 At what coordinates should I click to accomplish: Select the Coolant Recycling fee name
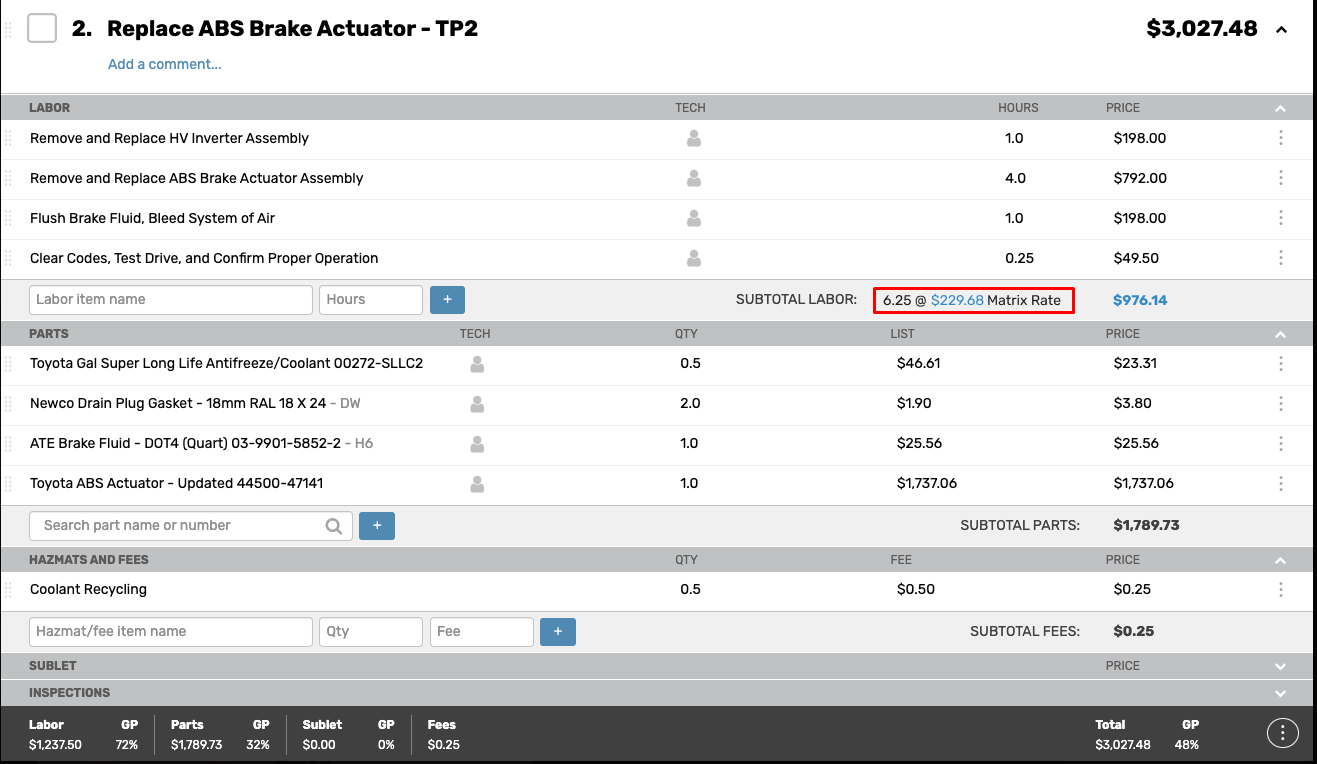click(x=88, y=589)
